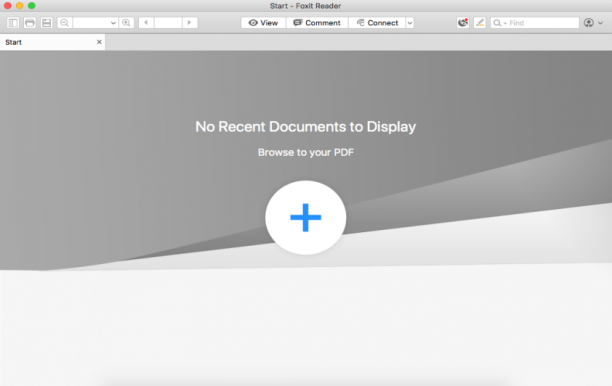Zoom in with the magnifier plus icon
612x386 pixels.
(126, 23)
